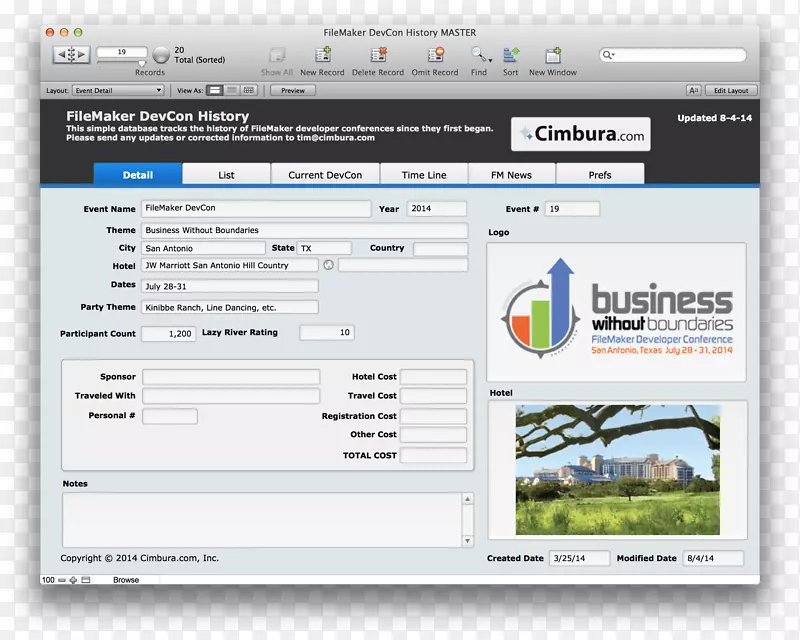Open the Event Detail layout dropdown

click(118, 90)
